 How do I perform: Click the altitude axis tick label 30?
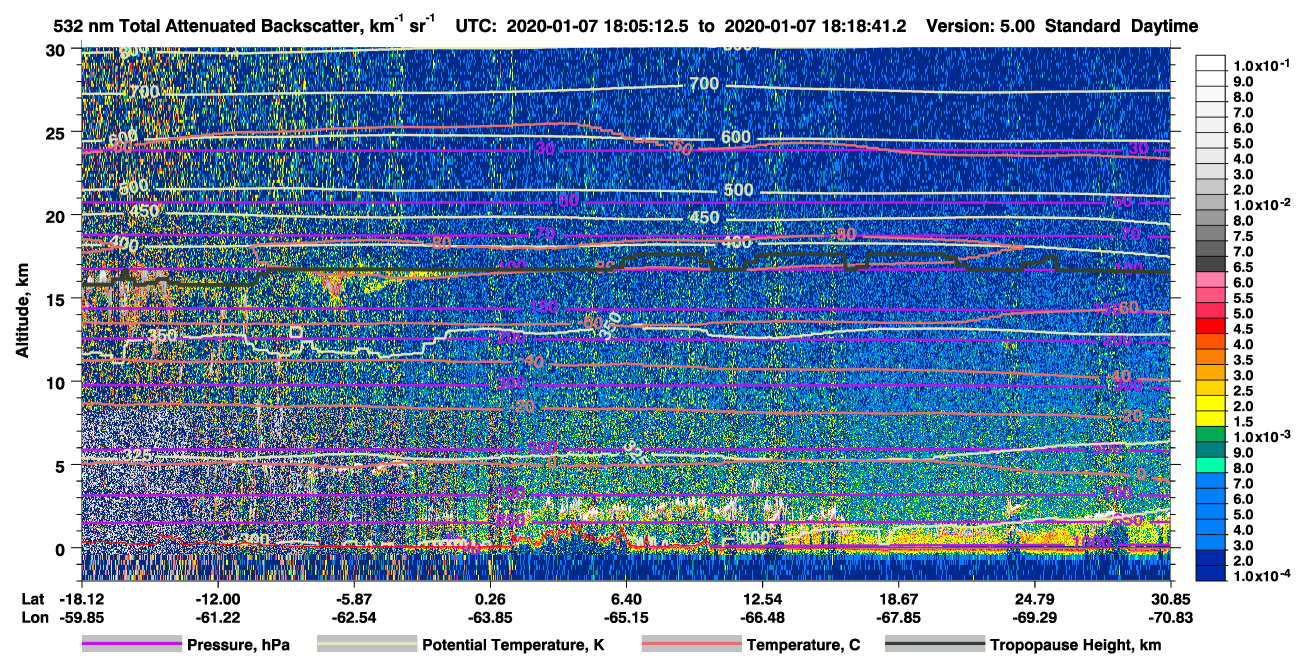click(x=58, y=49)
